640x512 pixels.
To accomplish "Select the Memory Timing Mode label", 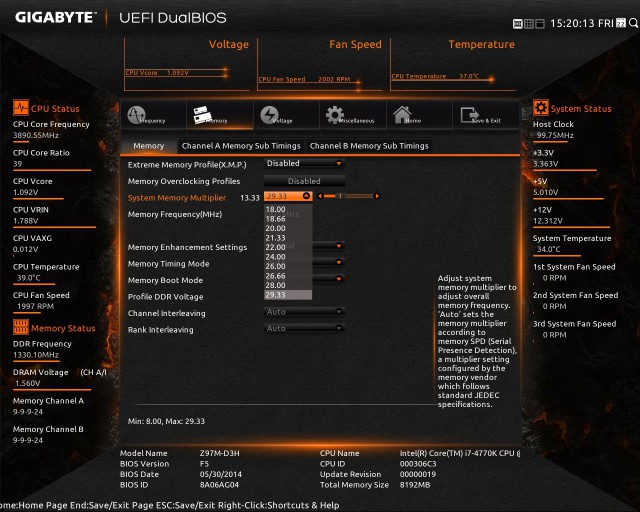I will (169, 264).
